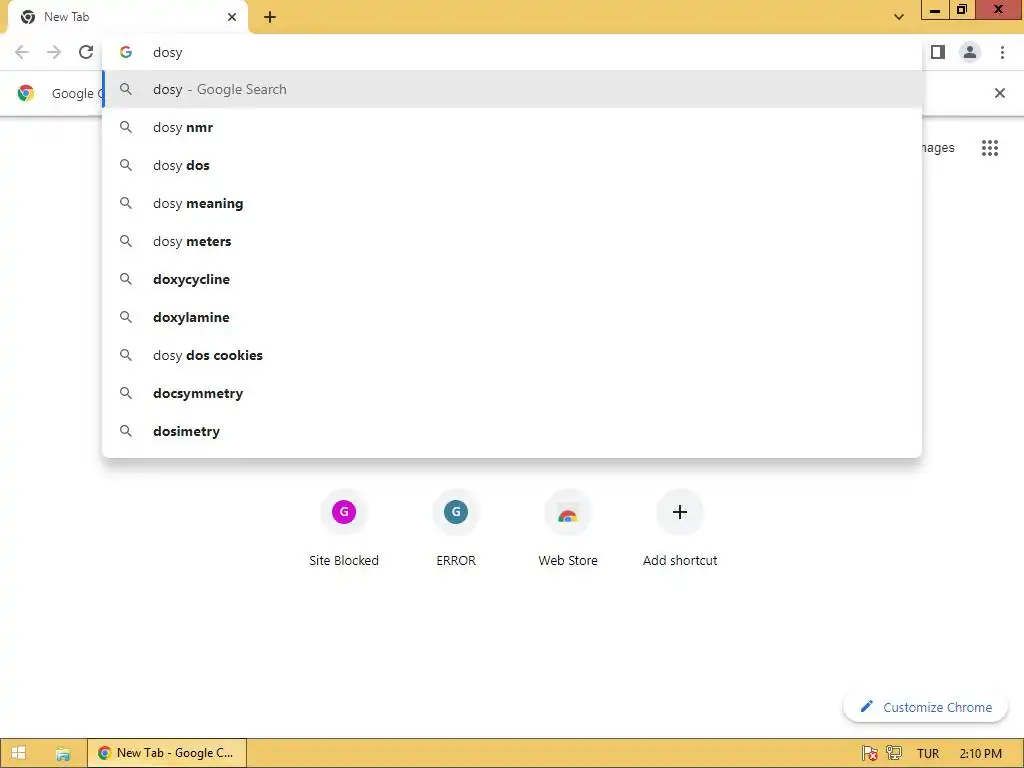This screenshot has height=768, width=1024.
Task: Click the search icon beside 'dosimetry'
Action: coord(126,431)
